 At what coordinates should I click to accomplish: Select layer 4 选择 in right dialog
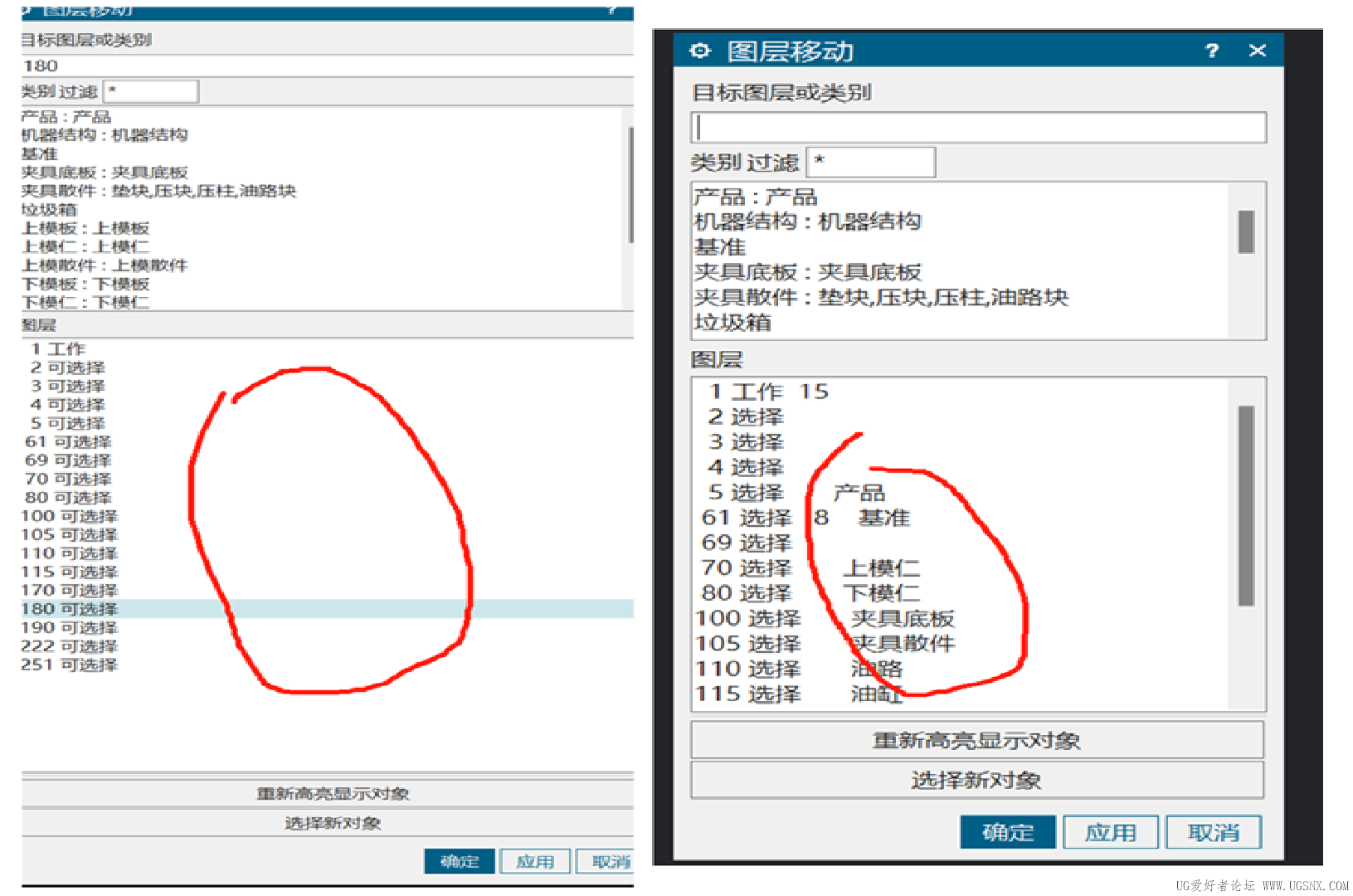pyautogui.click(x=745, y=467)
